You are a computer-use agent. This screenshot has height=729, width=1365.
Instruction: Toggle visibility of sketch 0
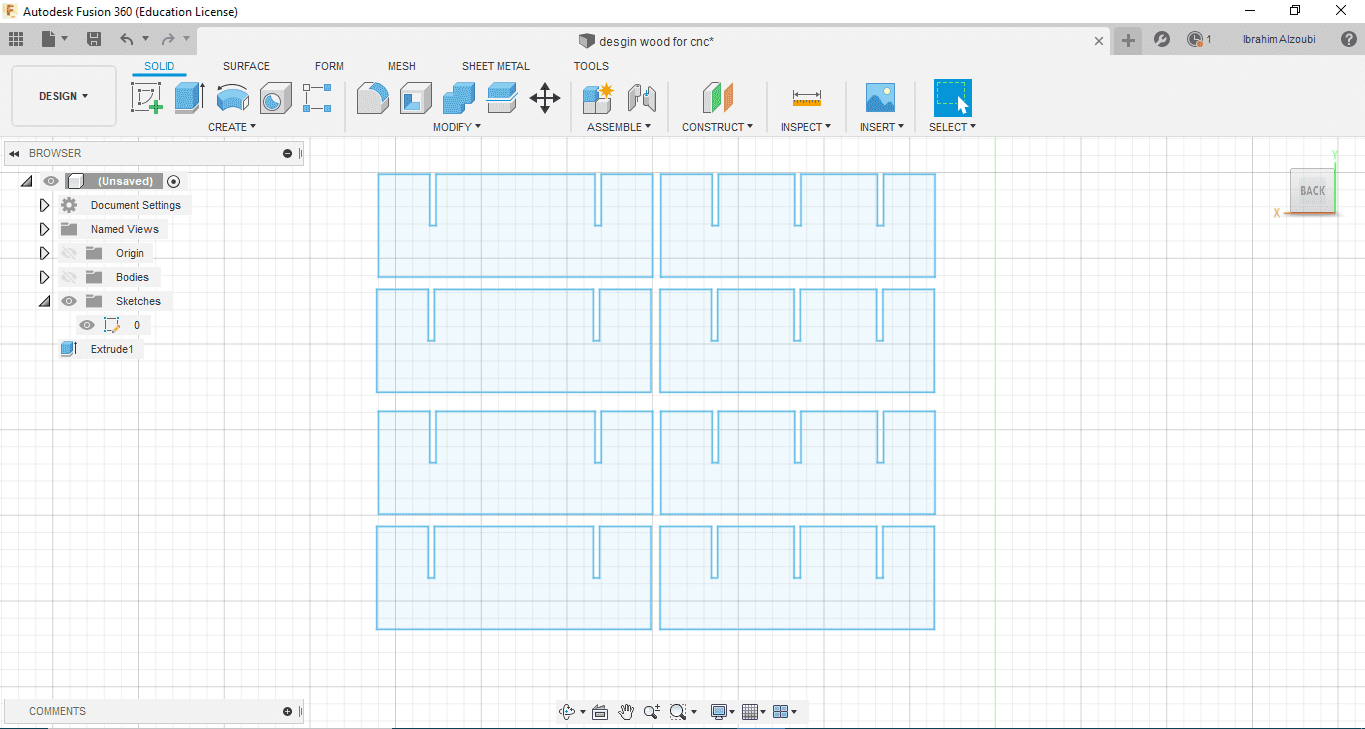click(x=87, y=325)
